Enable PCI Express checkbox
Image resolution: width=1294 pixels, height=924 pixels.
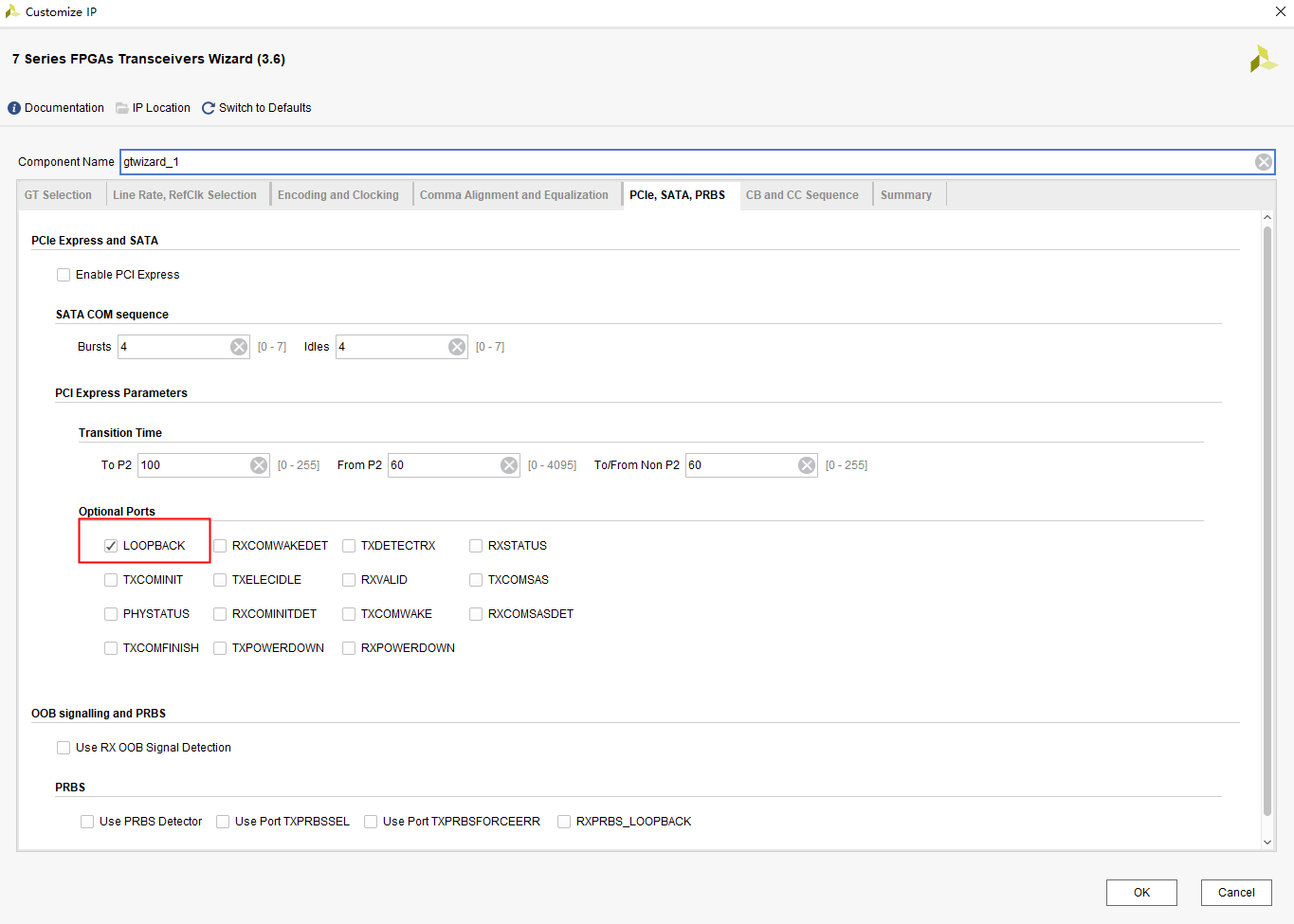click(x=64, y=275)
